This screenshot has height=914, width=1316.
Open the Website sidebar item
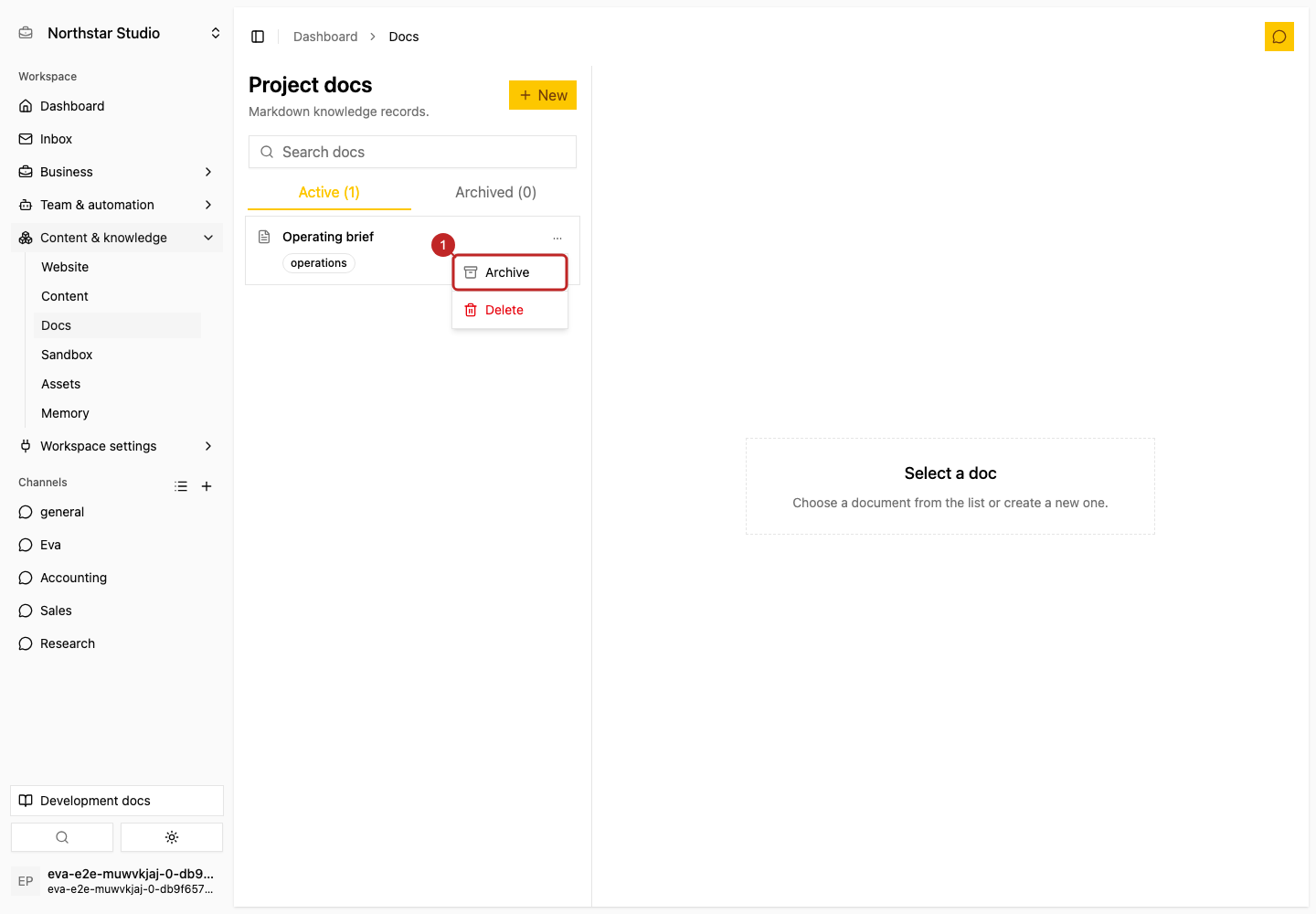click(x=117, y=267)
